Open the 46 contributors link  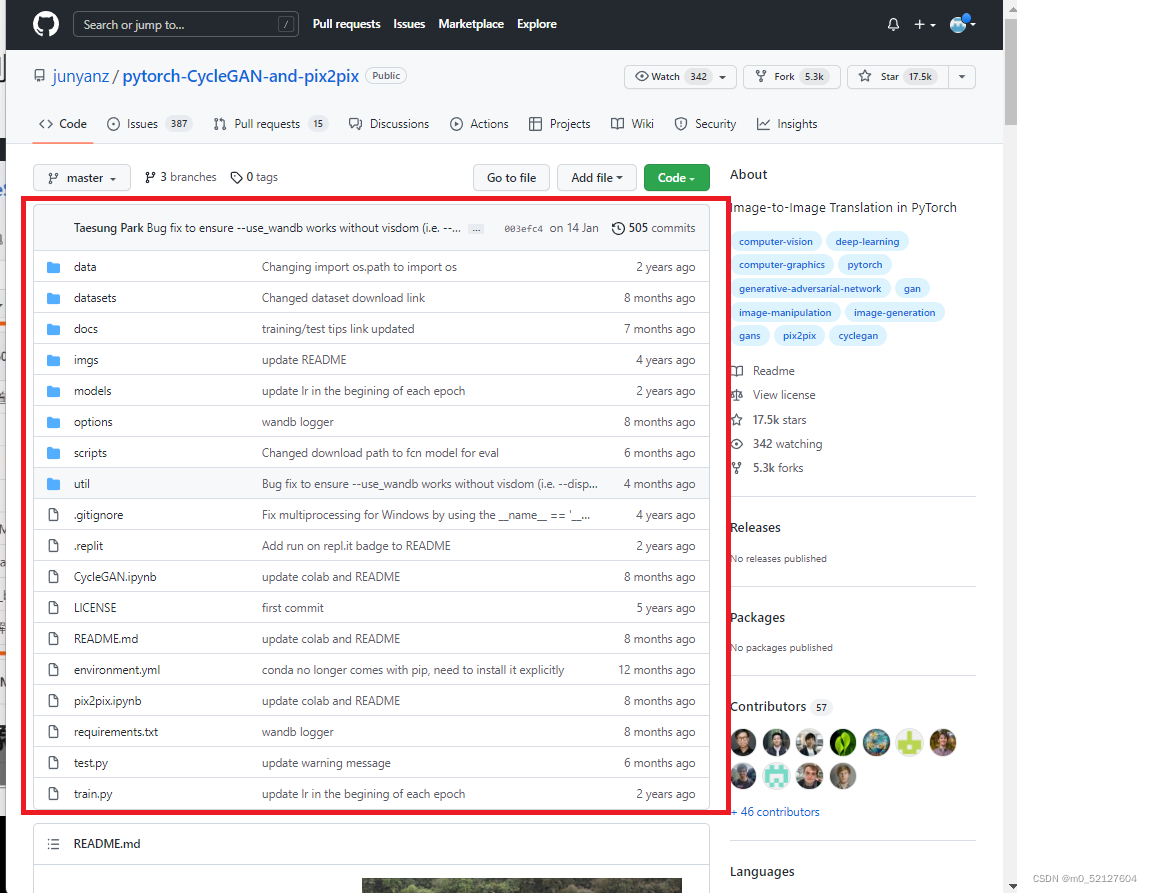775,811
